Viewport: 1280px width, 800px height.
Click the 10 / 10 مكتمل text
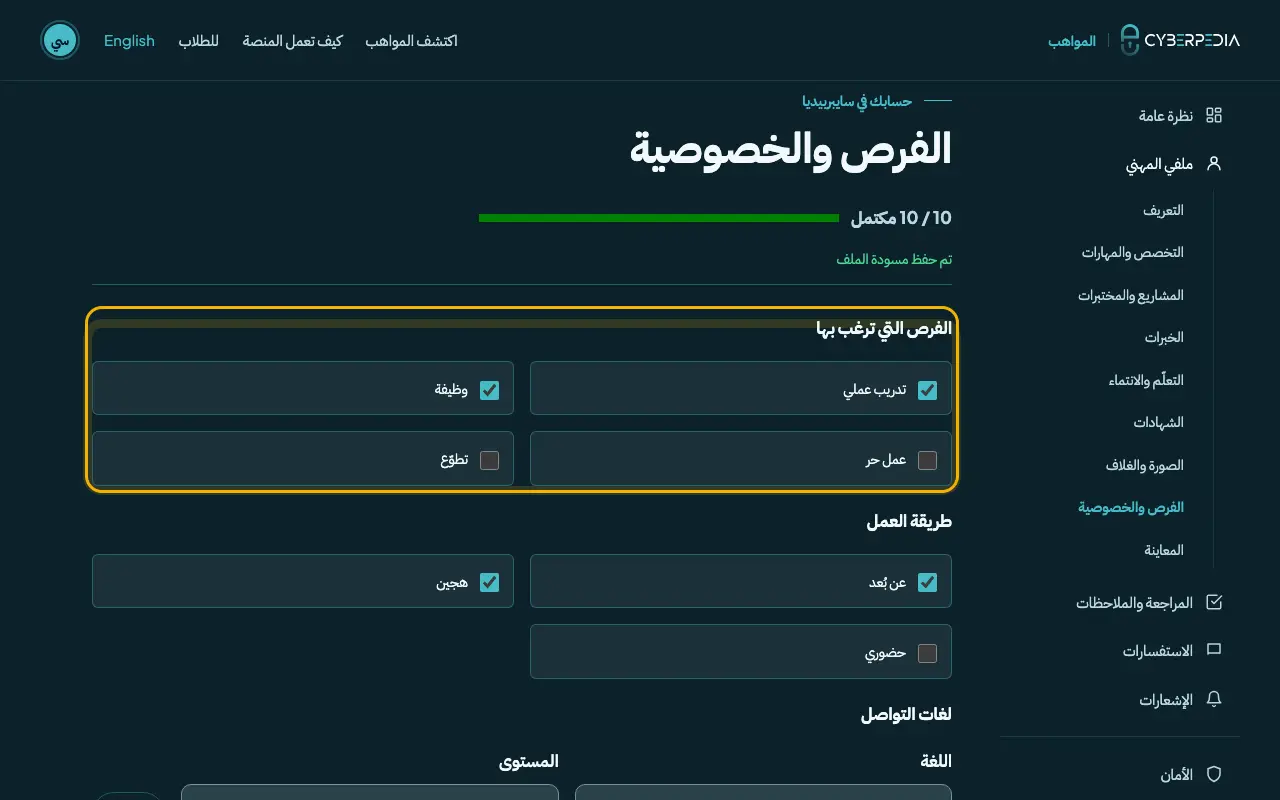point(901,218)
